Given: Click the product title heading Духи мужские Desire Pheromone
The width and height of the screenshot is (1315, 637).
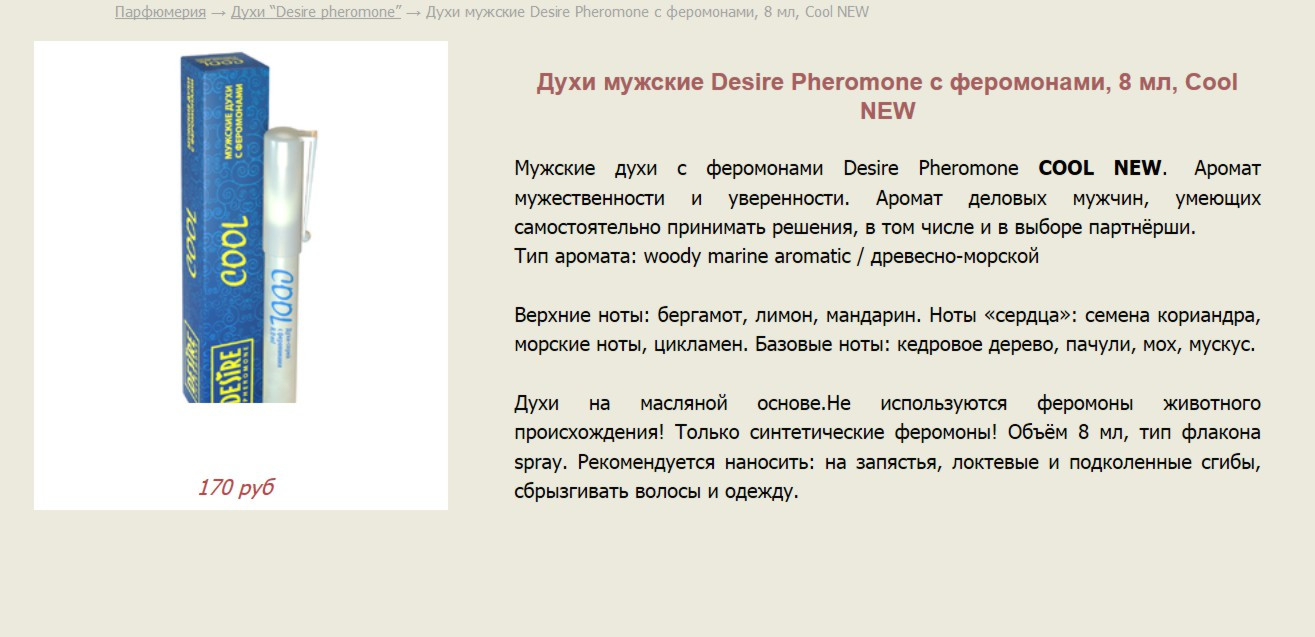Looking at the screenshot, I should click(x=887, y=96).
